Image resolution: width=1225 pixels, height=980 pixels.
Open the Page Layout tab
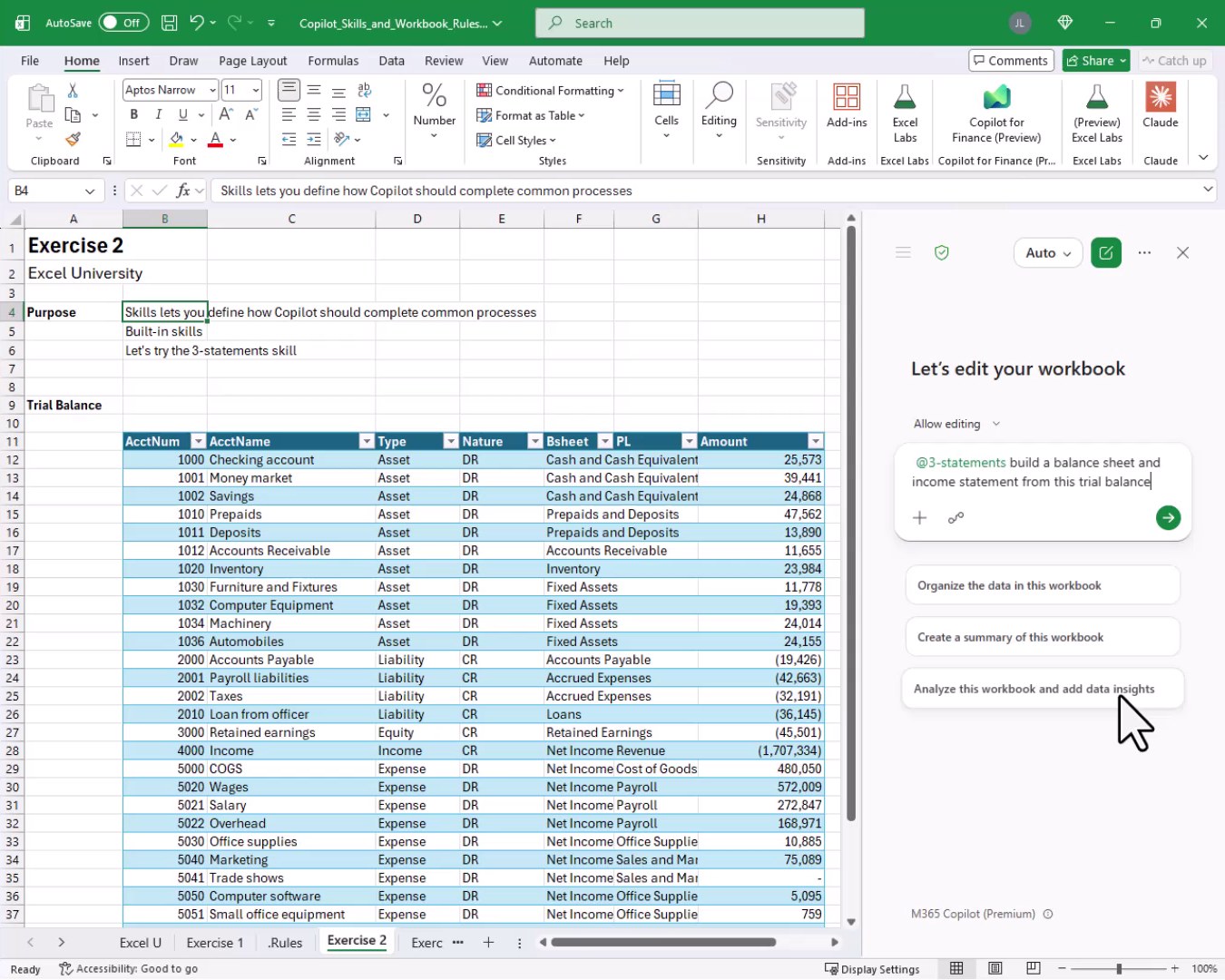252,61
